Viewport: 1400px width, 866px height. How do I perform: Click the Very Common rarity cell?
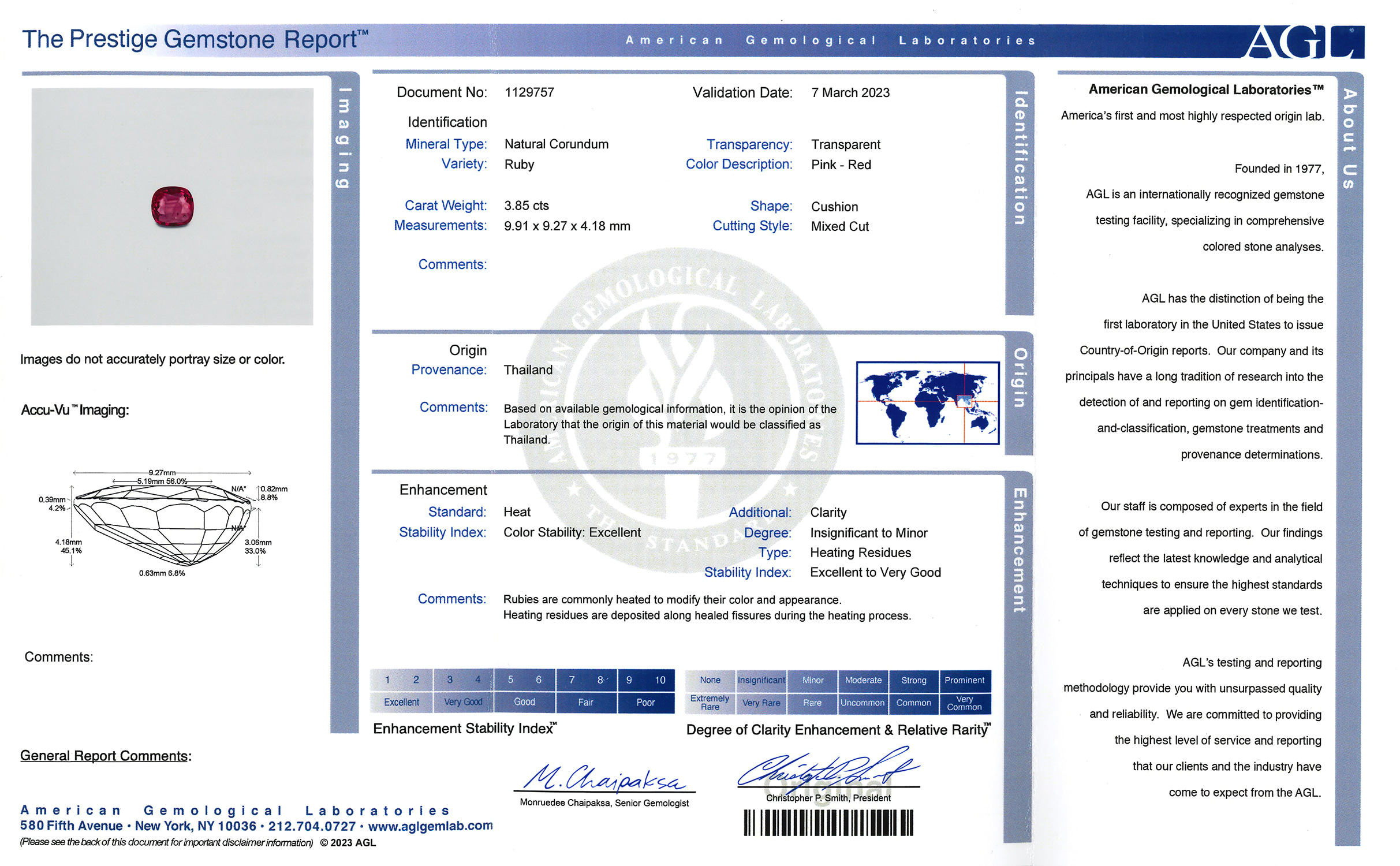click(x=964, y=703)
